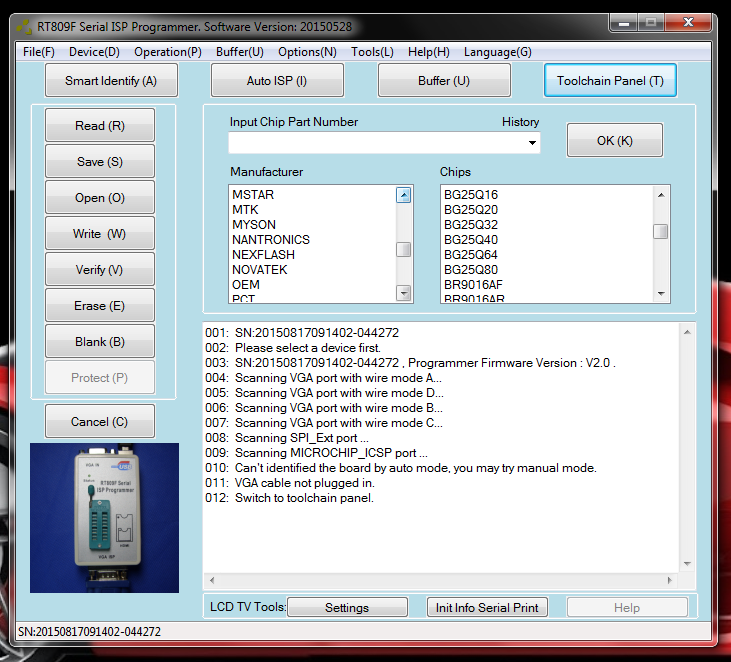Screen dimensions: 731x662
Task: Open the Language(G) menu
Action: 497,52
